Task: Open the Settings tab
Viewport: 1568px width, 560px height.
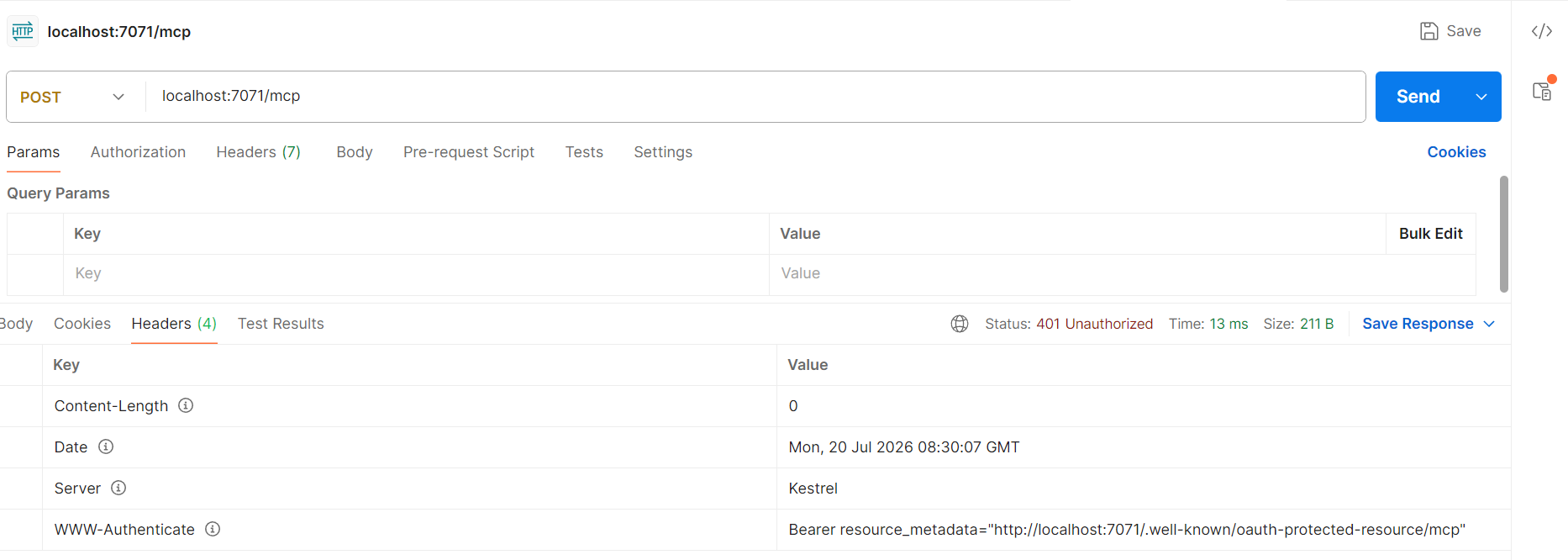Action: click(x=663, y=152)
